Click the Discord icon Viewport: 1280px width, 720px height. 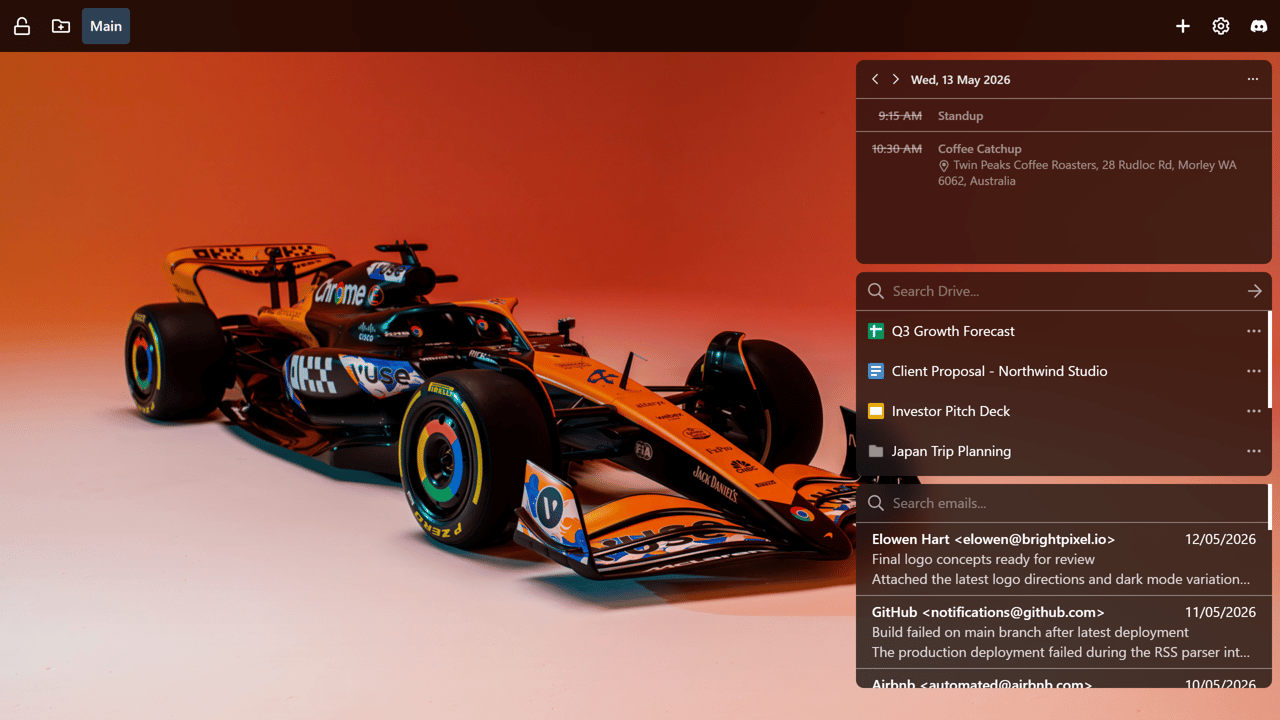(1259, 26)
